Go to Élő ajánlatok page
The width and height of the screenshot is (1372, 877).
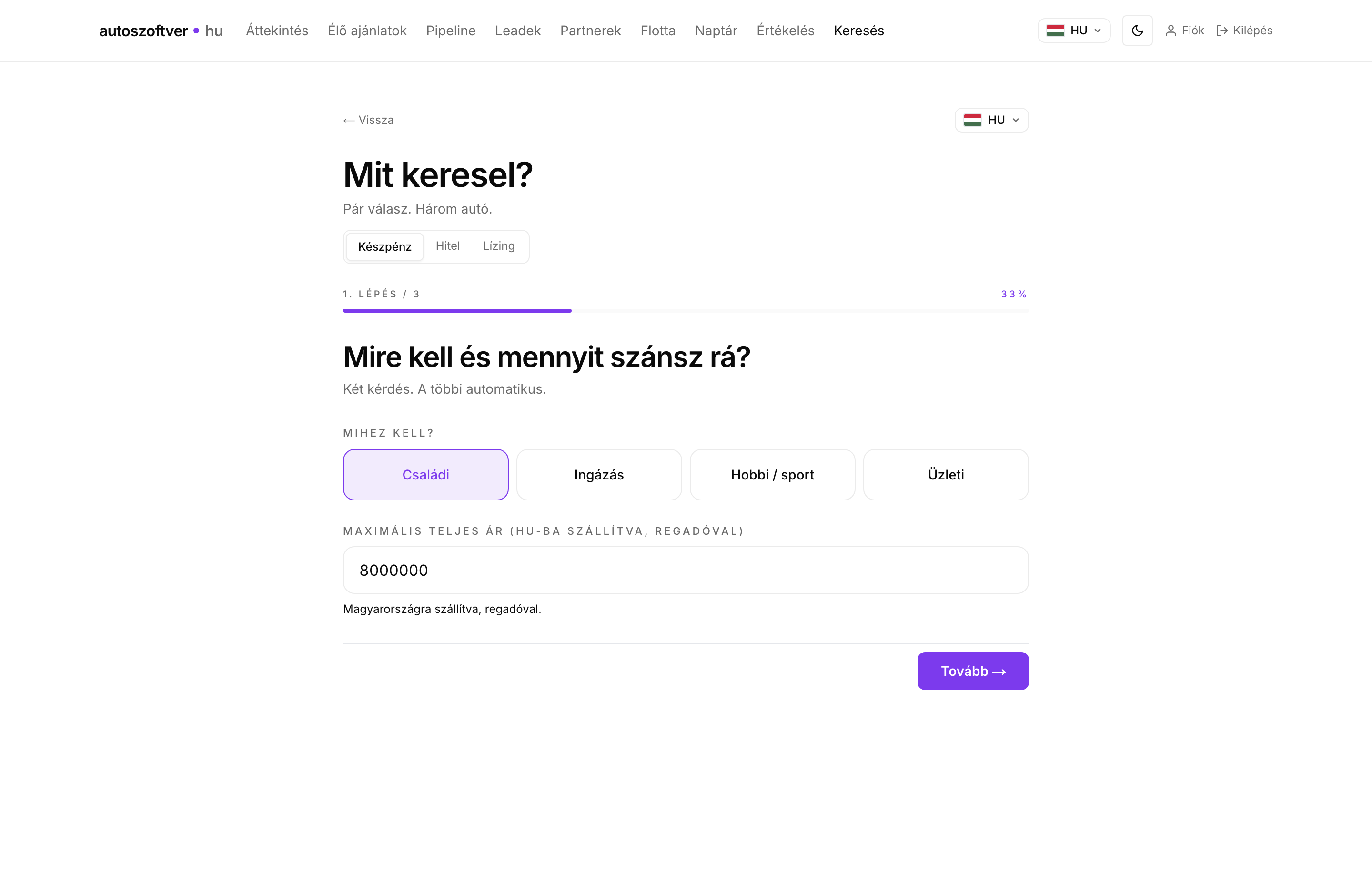[367, 31]
